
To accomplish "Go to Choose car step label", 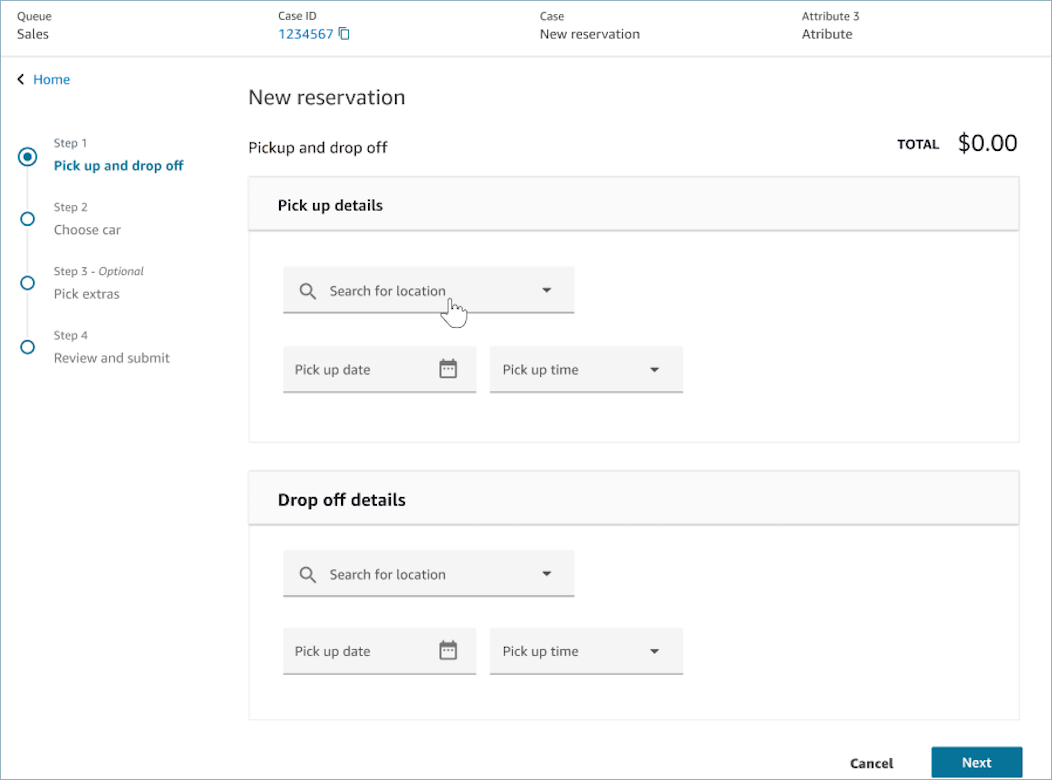I will click(87, 230).
